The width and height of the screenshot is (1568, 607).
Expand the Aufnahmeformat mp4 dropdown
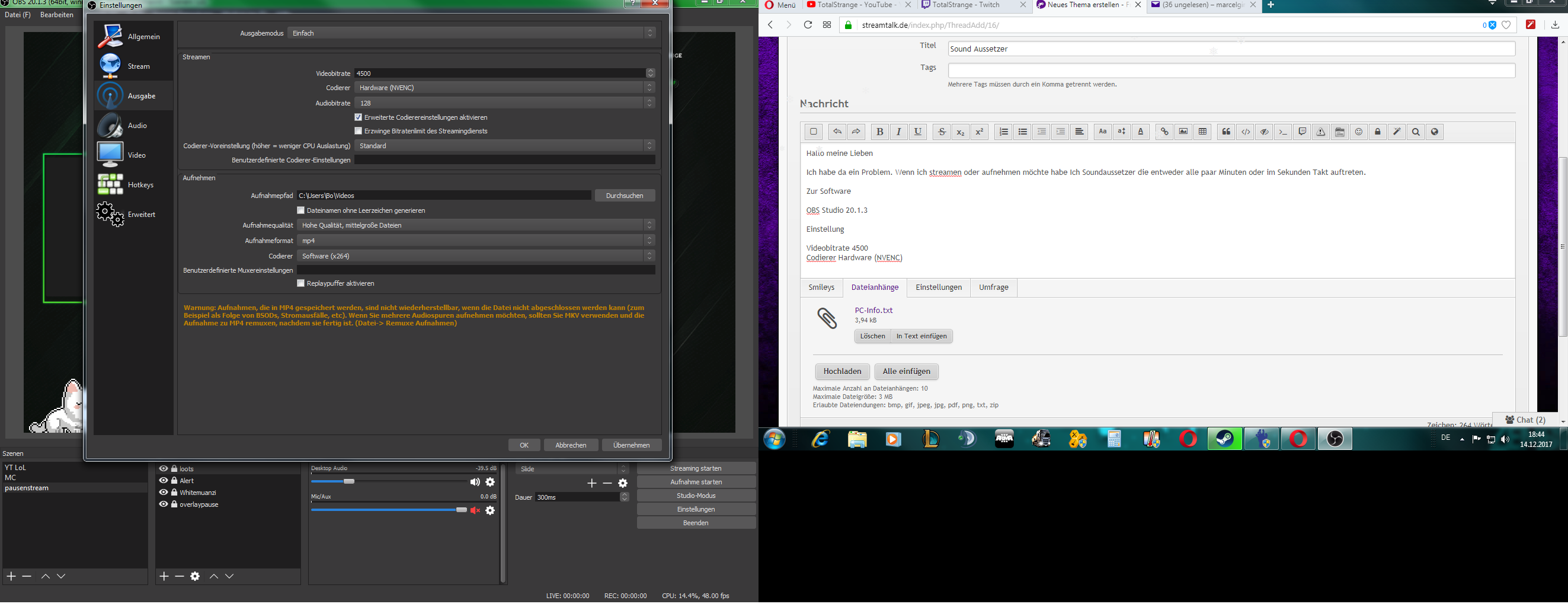(475, 241)
